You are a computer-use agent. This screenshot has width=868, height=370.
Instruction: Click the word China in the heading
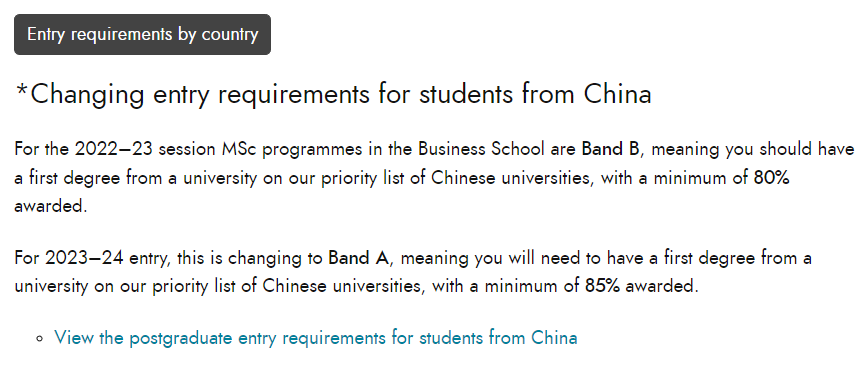click(x=617, y=94)
